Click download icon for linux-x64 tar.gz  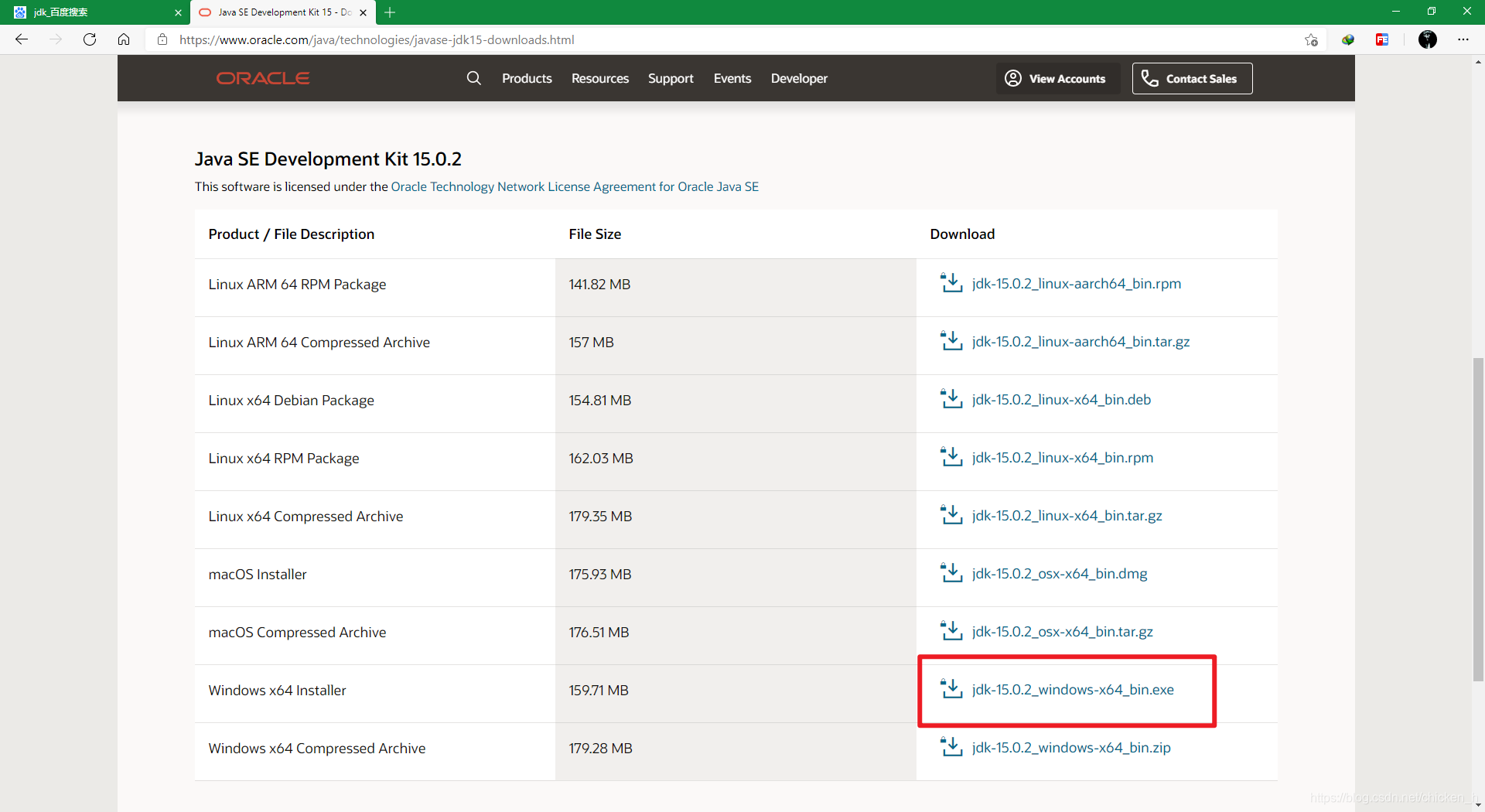[x=951, y=515]
